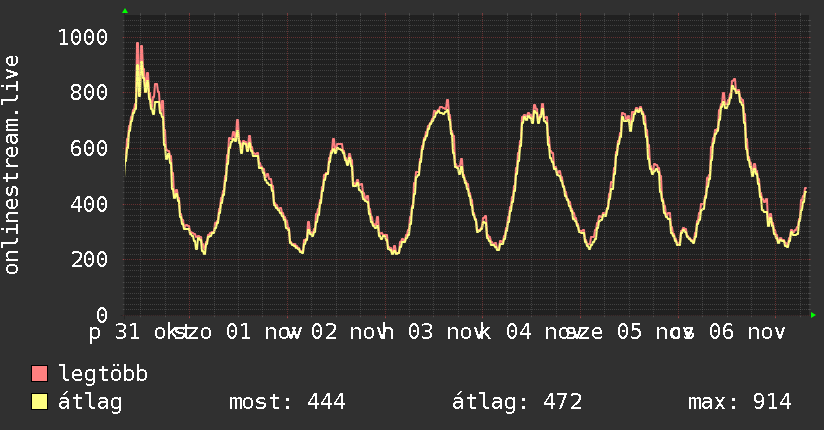
Task: Click the 400 y-axis tick label
Action: (x=88, y=204)
